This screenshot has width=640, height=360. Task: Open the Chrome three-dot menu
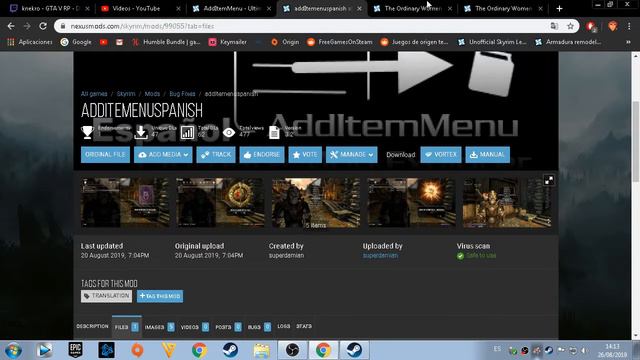(x=629, y=26)
